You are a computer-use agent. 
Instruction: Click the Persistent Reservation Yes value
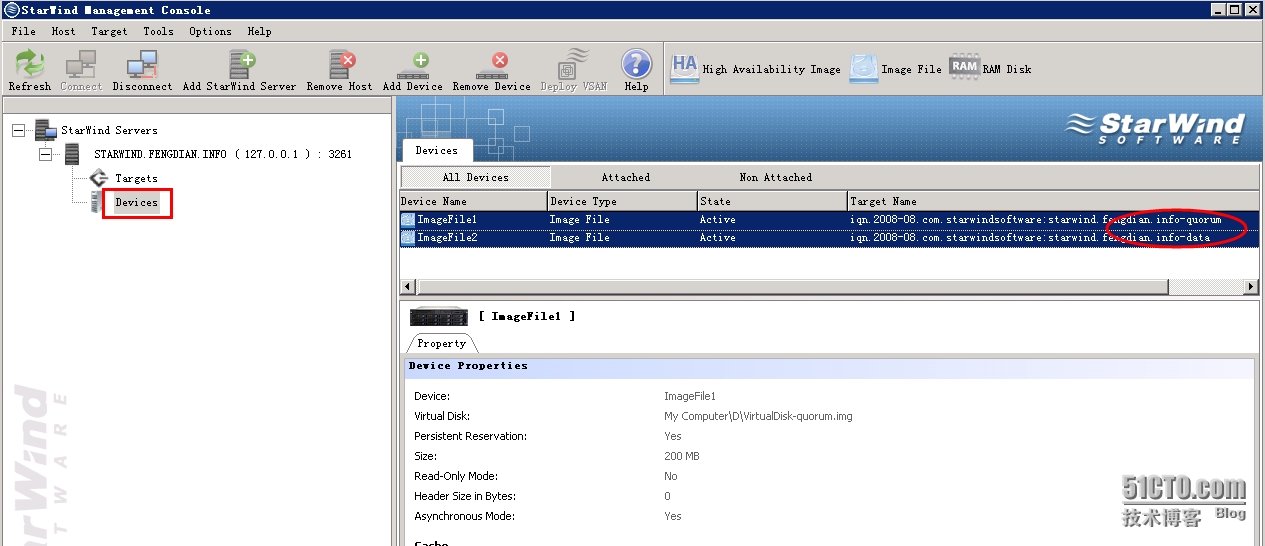673,436
